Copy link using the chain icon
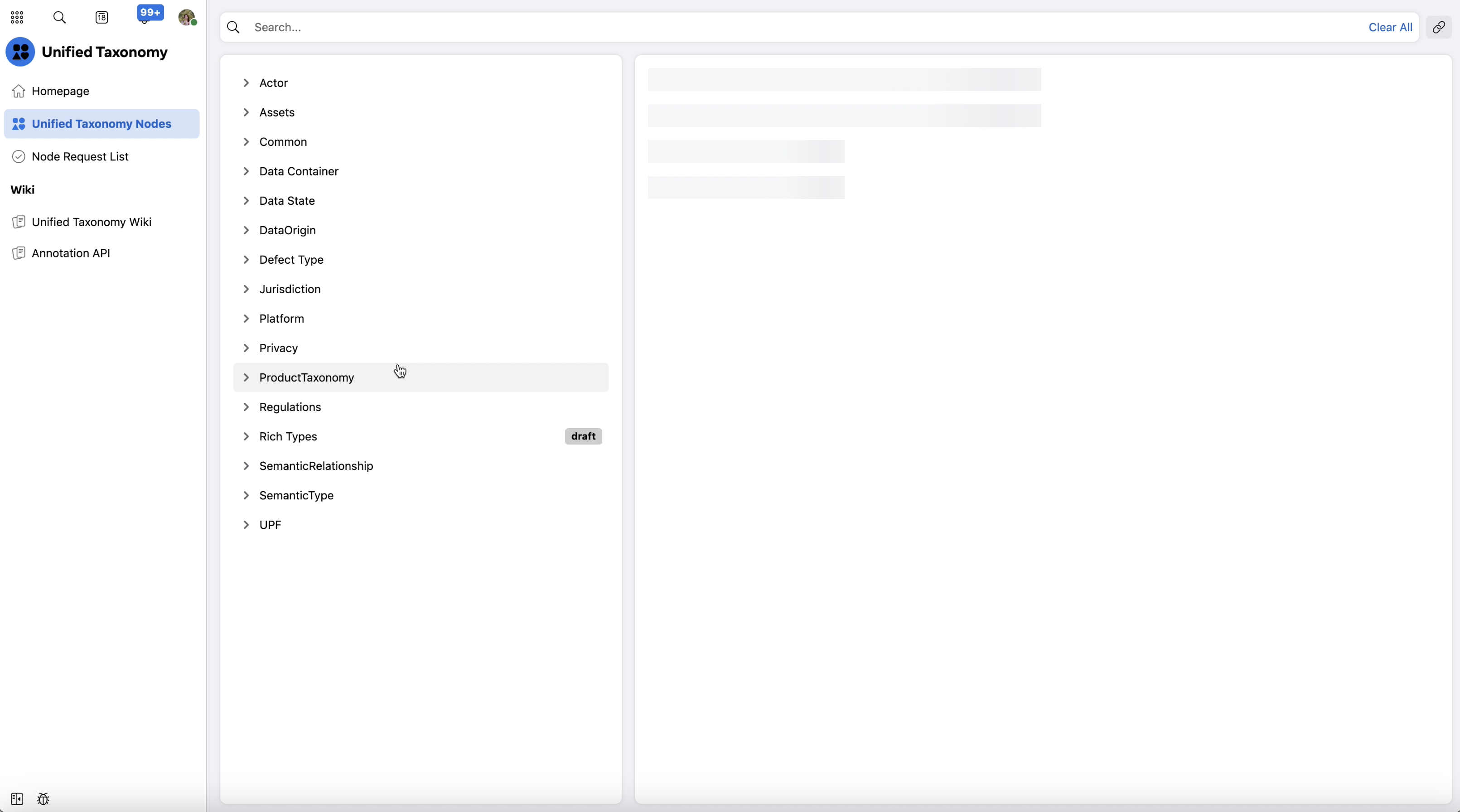The image size is (1460, 812). point(1438,27)
